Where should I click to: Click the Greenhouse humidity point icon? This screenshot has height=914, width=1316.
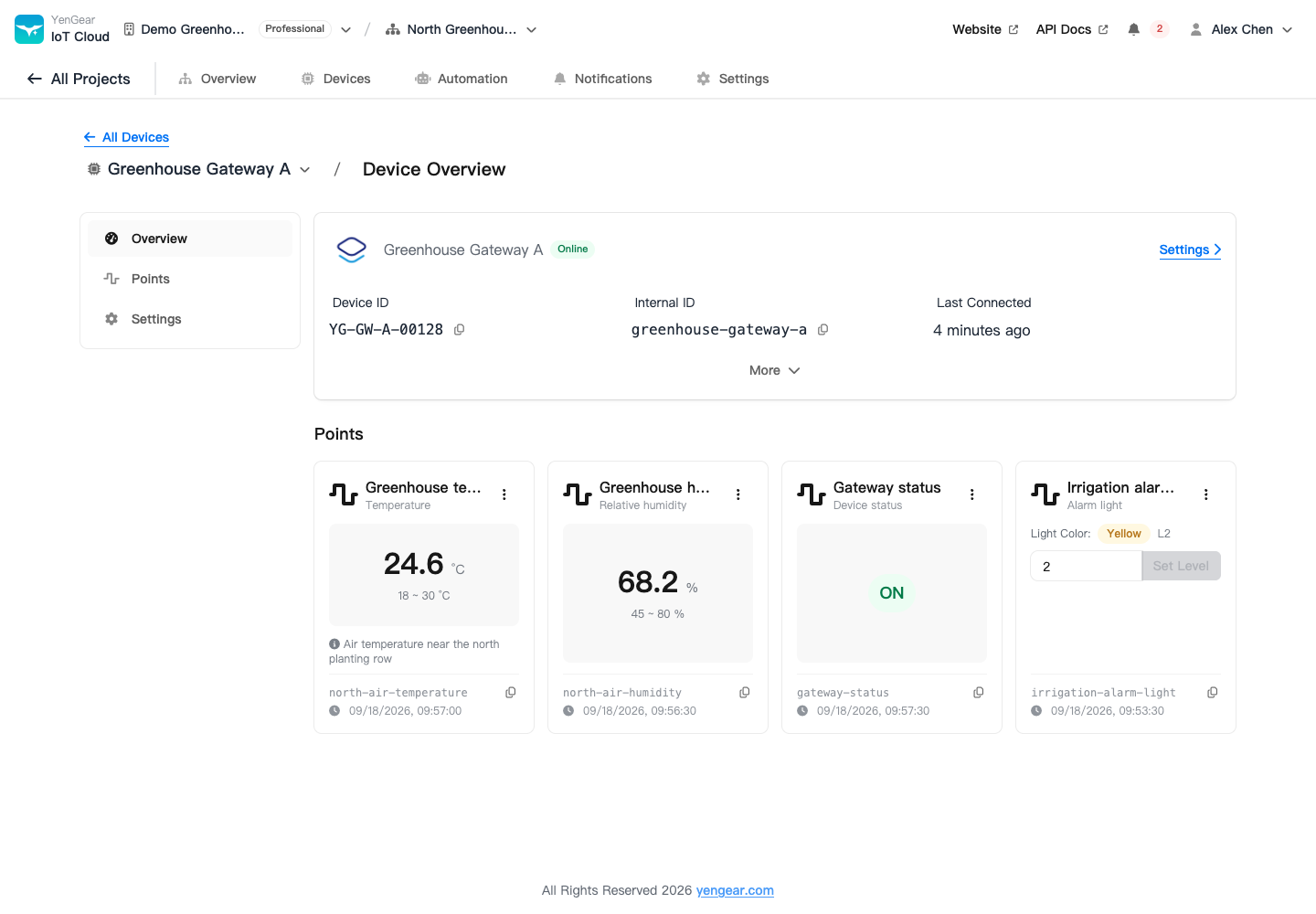tap(578, 494)
